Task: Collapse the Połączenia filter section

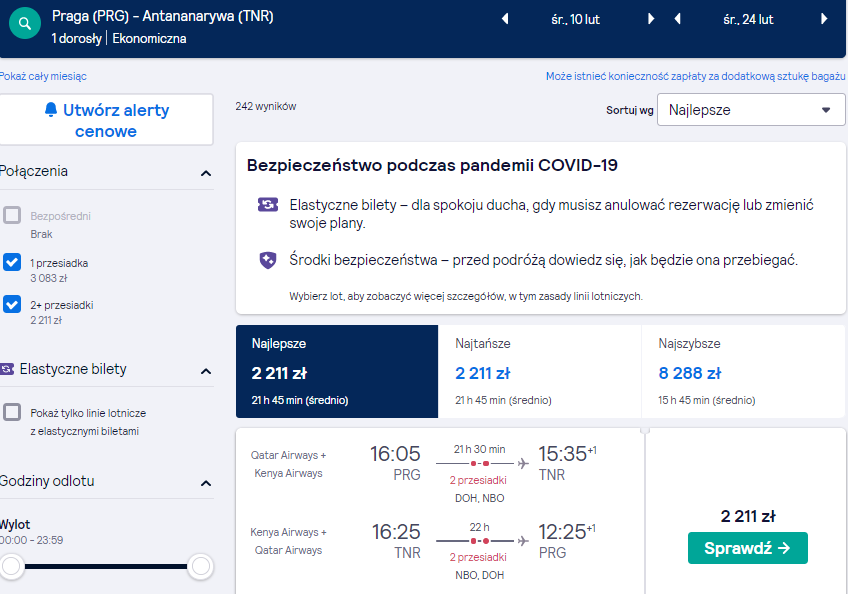Action: [x=206, y=173]
